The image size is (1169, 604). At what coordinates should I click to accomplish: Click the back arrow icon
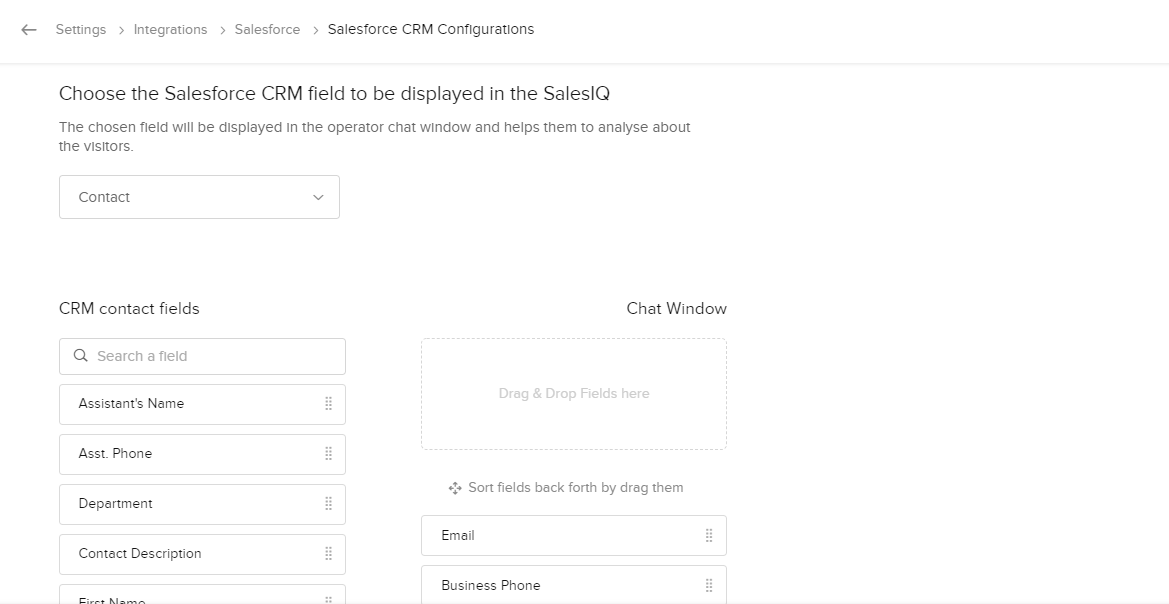[29, 30]
